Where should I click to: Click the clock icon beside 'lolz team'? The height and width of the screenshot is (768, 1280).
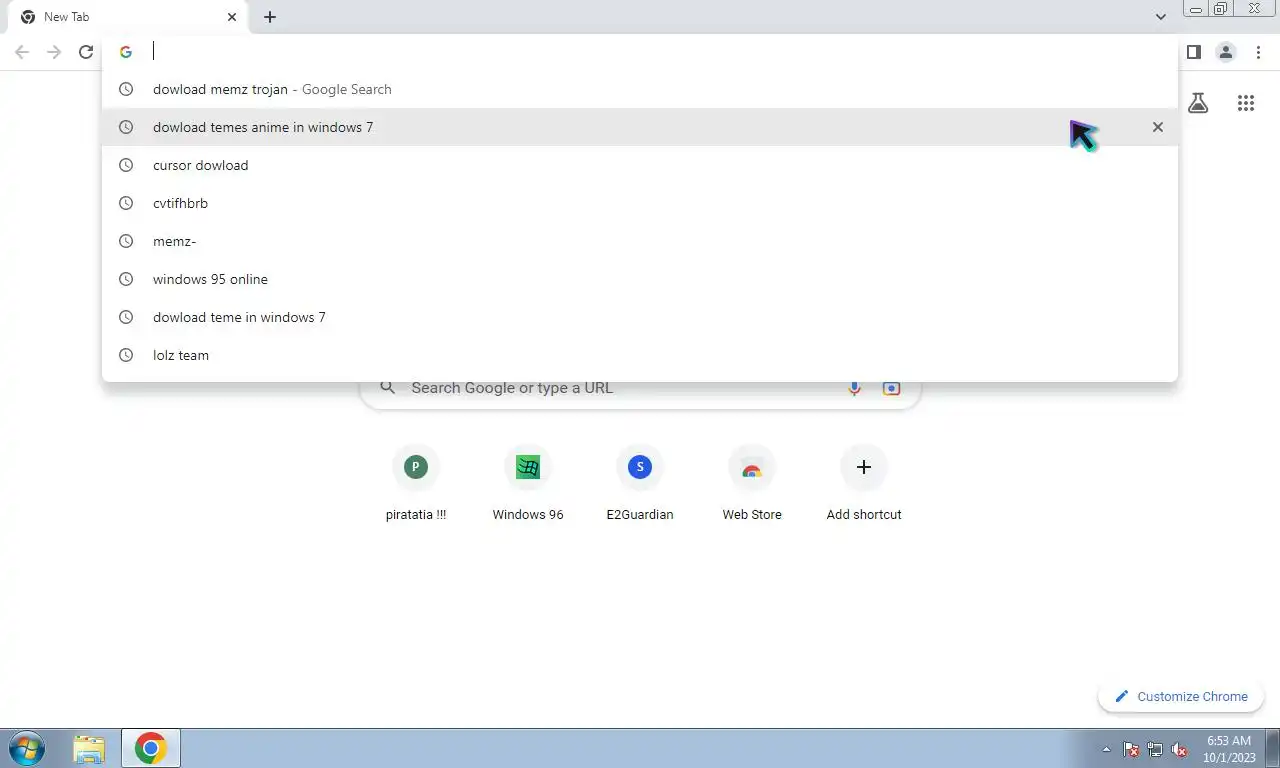[x=126, y=355]
